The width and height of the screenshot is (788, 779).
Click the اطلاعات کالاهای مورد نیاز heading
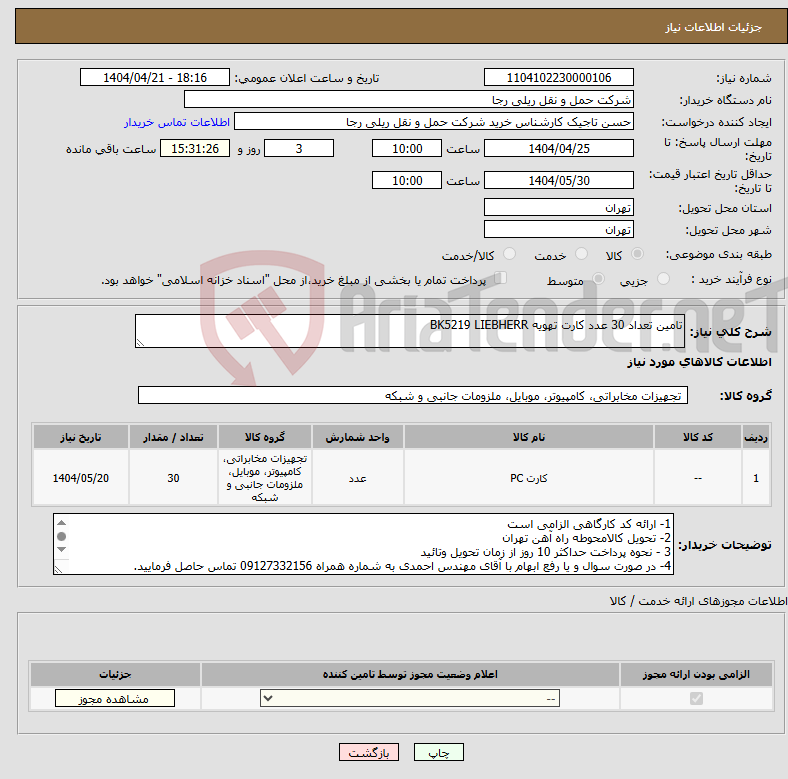(699, 362)
